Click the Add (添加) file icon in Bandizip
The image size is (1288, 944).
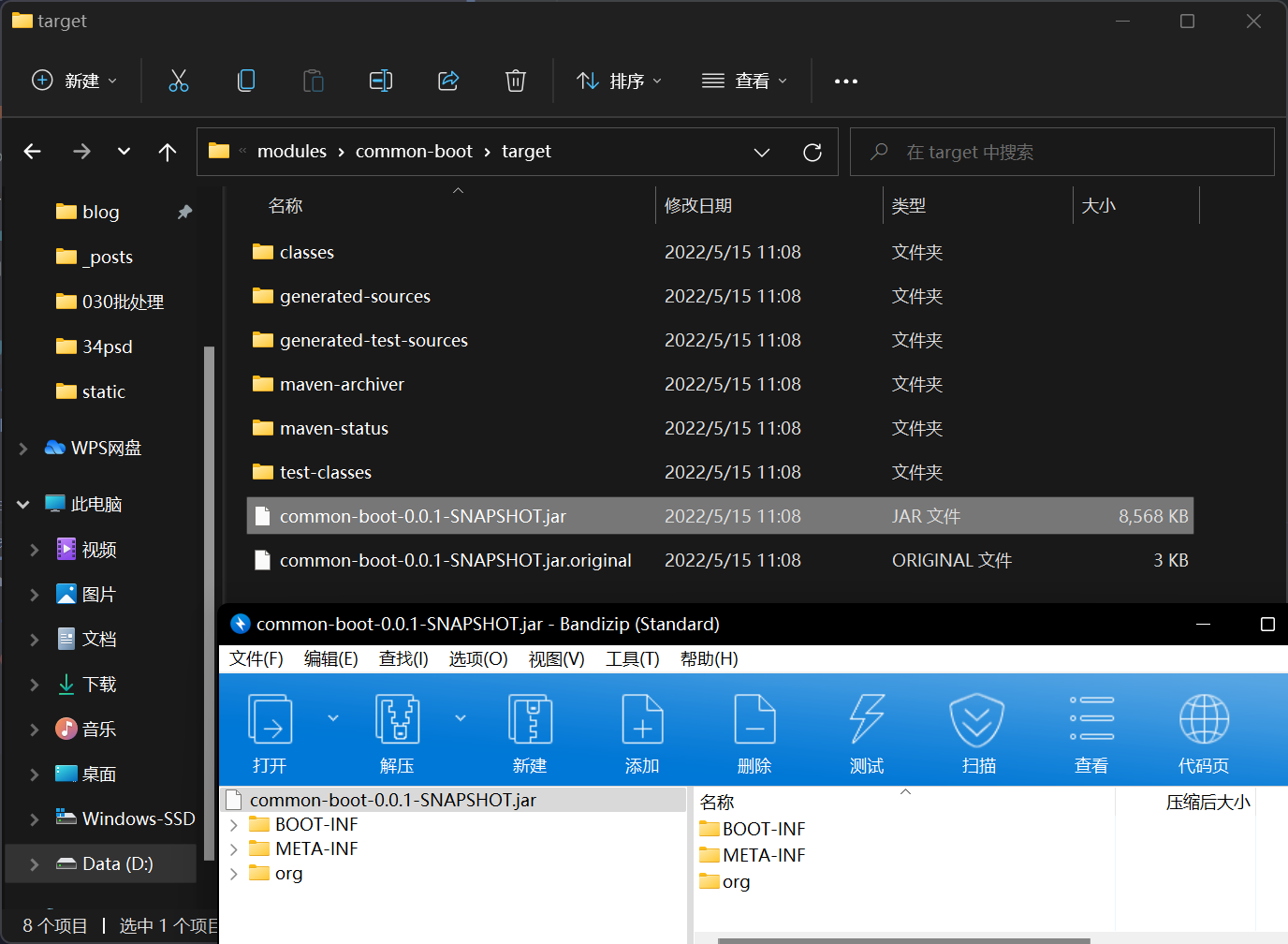click(x=642, y=719)
